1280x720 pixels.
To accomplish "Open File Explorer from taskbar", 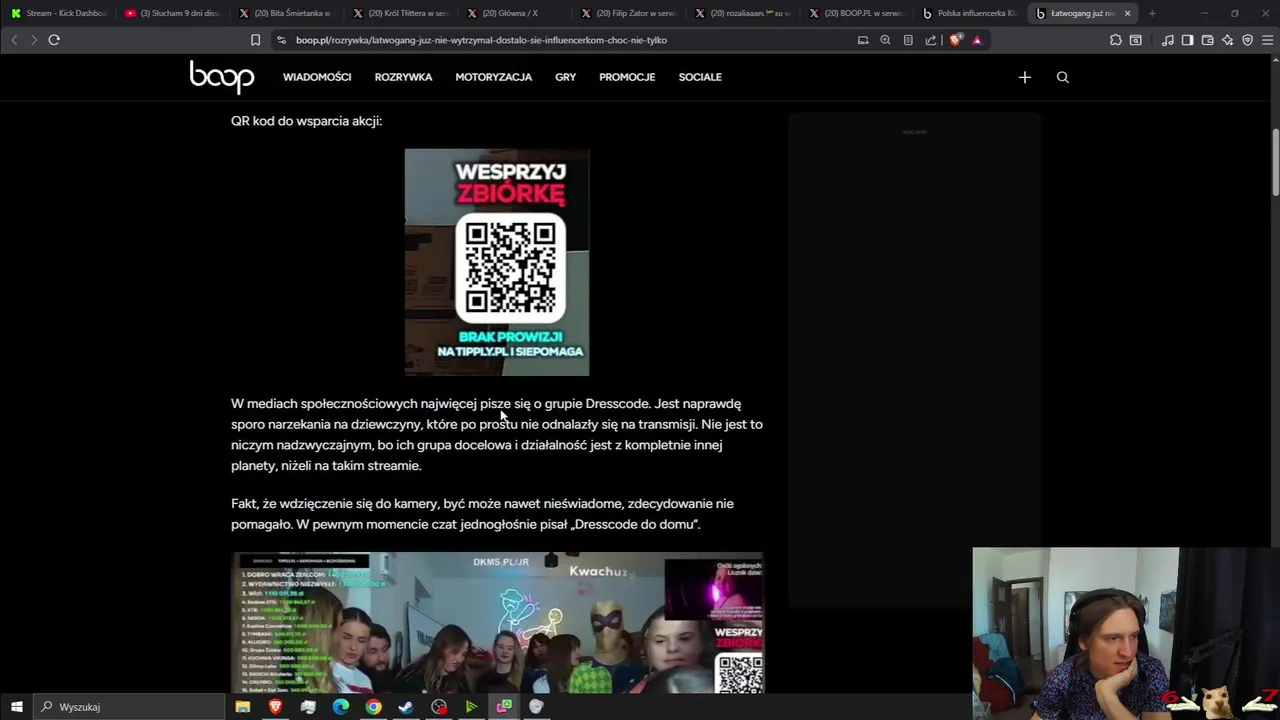I will (242, 707).
